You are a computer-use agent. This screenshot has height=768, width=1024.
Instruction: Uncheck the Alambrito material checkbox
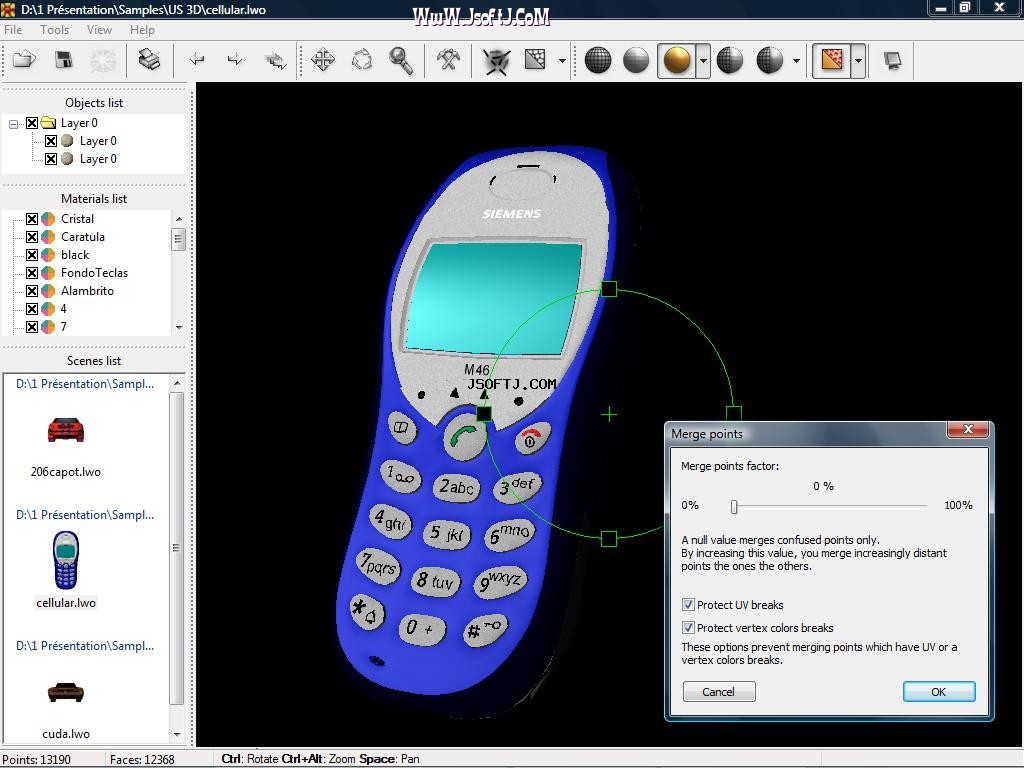click(31, 291)
